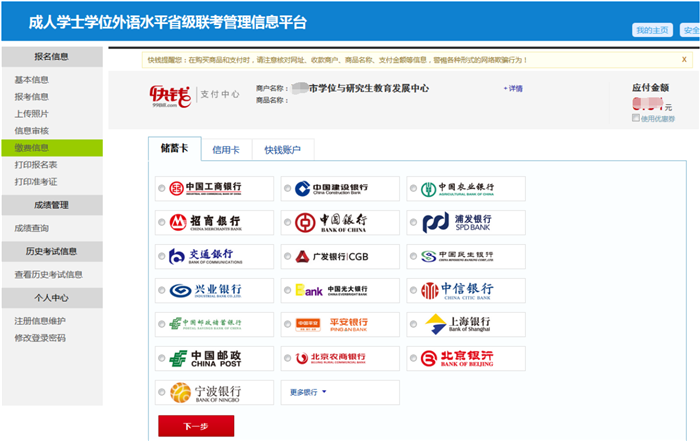The image size is (700, 441).
Task: Click the Ping An Bank logo
Action: point(332,323)
